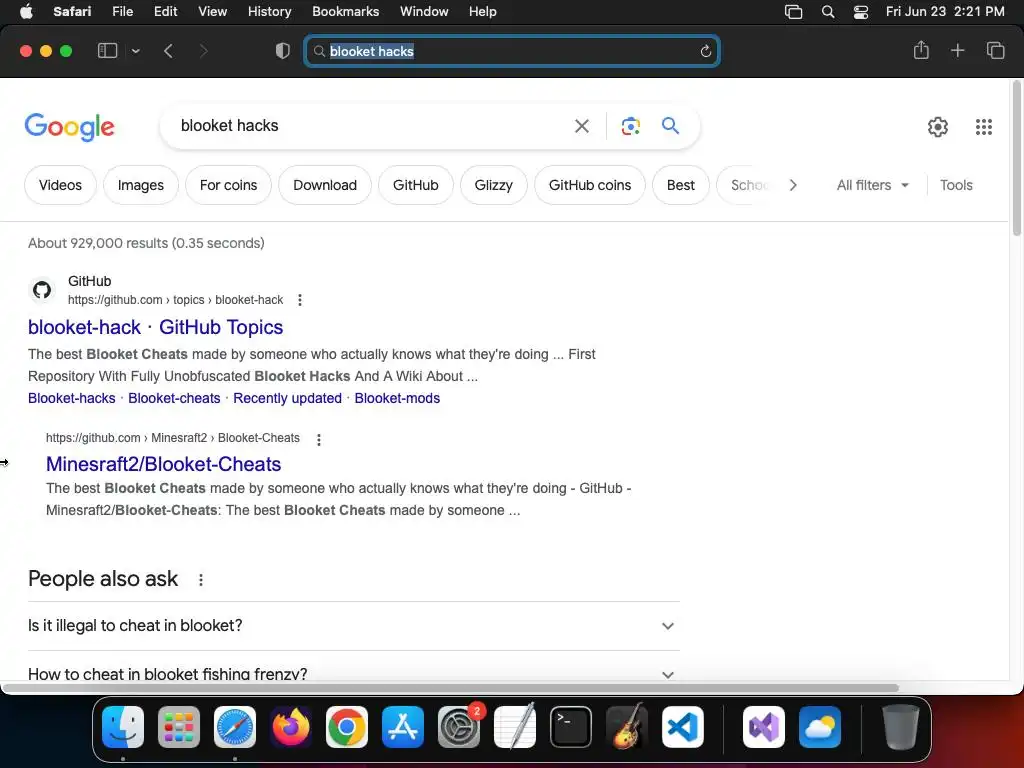Open the privacy report shield icon

click(283, 51)
